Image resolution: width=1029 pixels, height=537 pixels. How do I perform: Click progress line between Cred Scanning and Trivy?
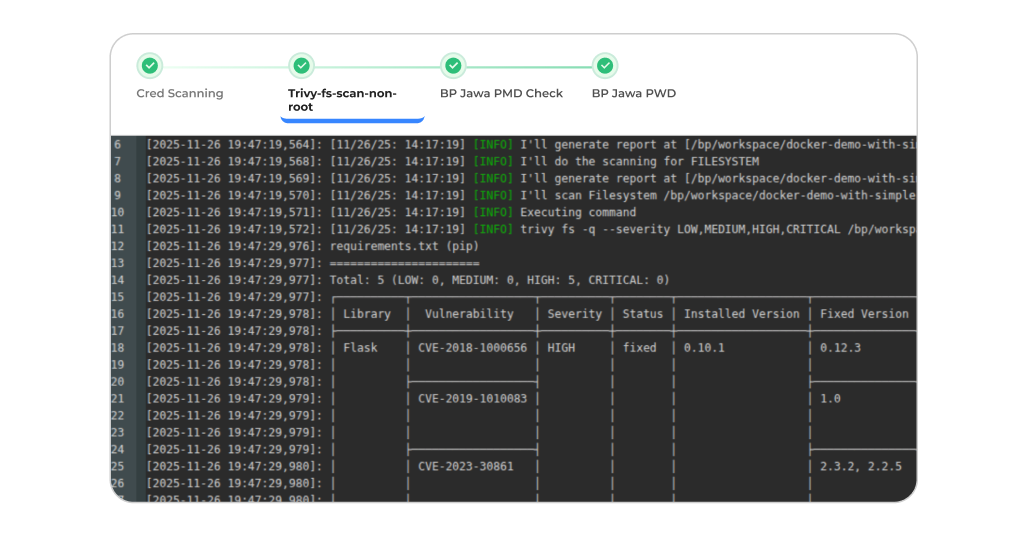[x=225, y=67]
